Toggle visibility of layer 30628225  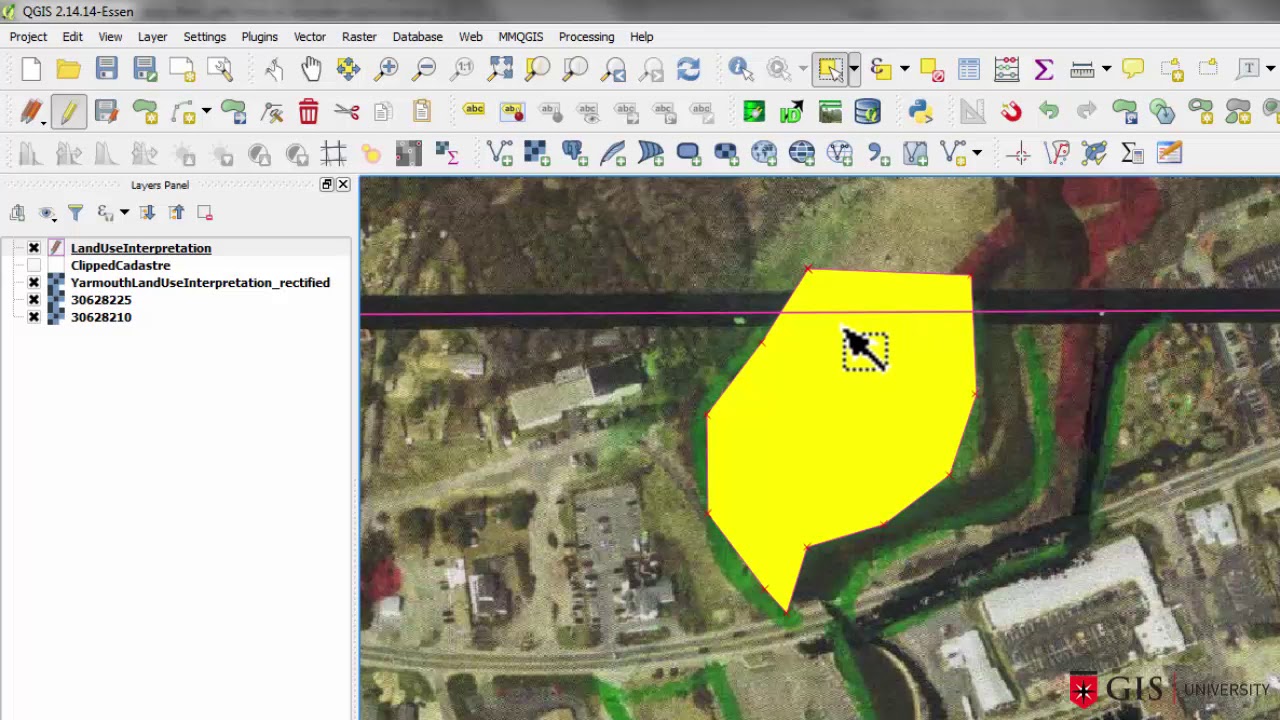[x=34, y=300]
